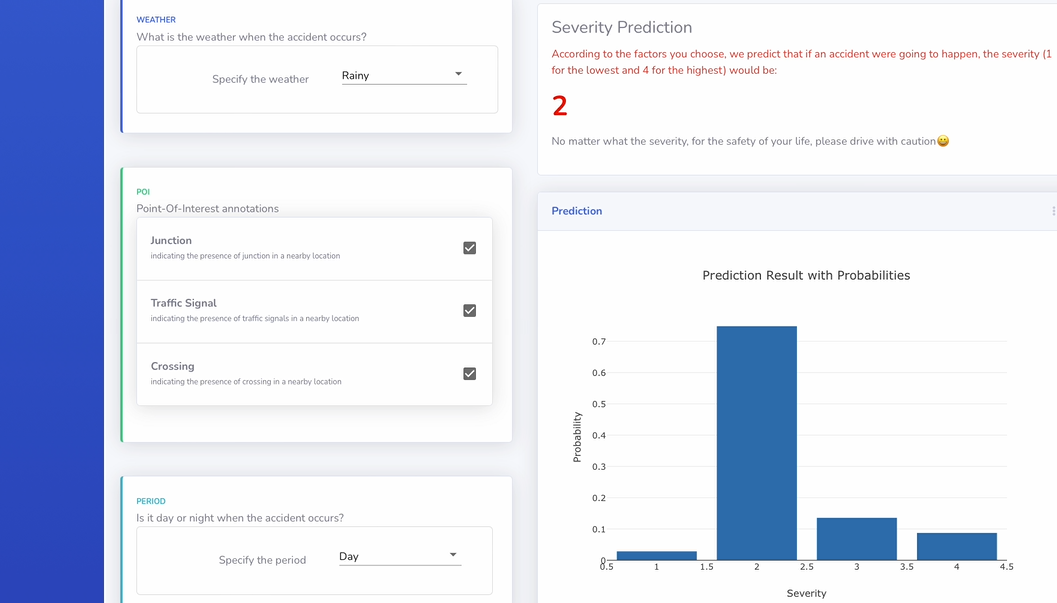Click the severity 3 bar in chart
Image resolution: width=1057 pixels, height=603 pixels.
[856, 539]
